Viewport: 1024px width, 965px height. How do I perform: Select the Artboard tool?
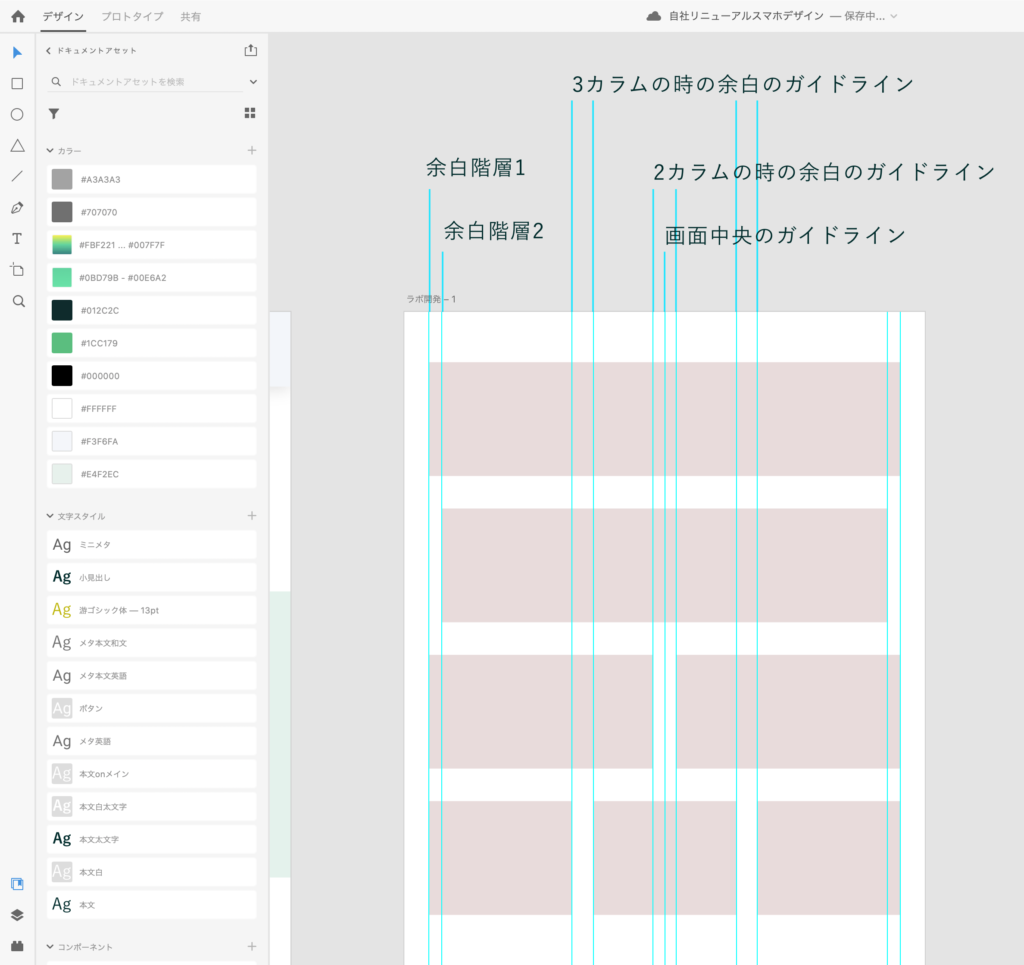(17, 270)
